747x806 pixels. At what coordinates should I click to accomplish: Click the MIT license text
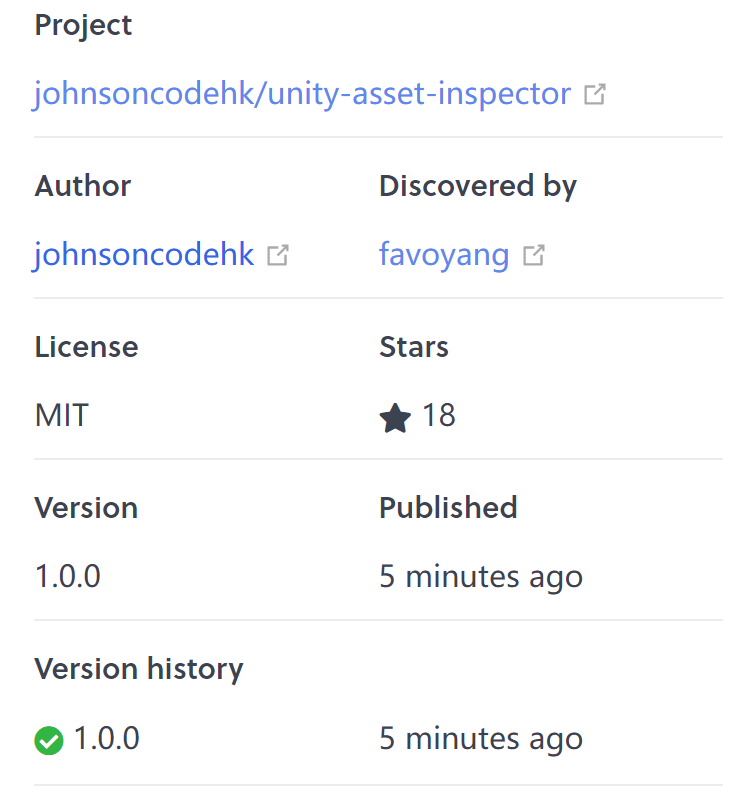pyautogui.click(x=61, y=416)
